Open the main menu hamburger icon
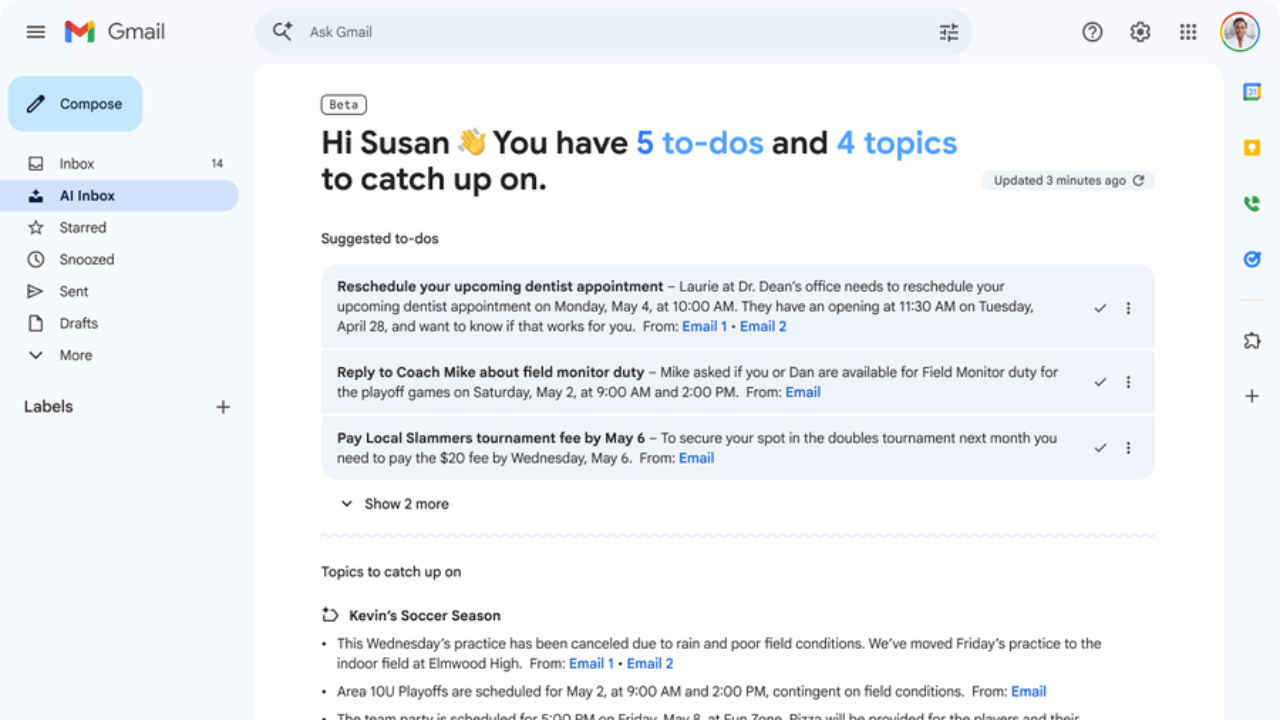The width and height of the screenshot is (1280, 720). pyautogui.click(x=36, y=32)
